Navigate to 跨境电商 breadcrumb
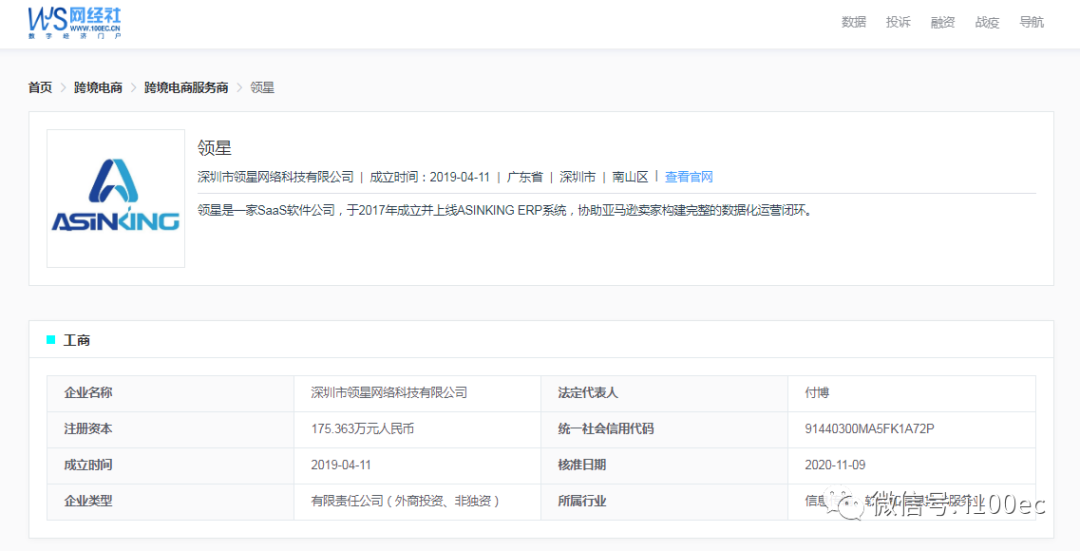Viewport: 1080px width, 551px height. tap(98, 88)
